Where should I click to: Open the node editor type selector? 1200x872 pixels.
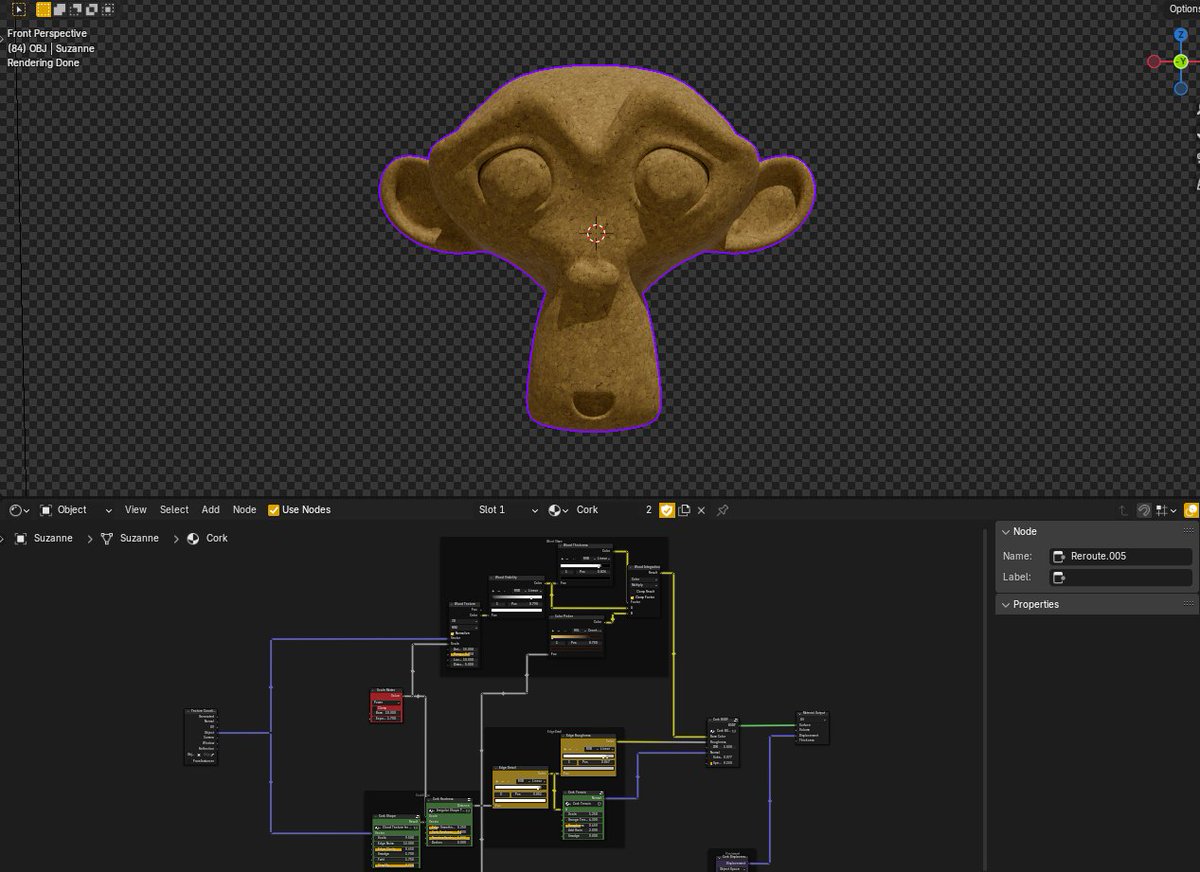(x=19, y=510)
